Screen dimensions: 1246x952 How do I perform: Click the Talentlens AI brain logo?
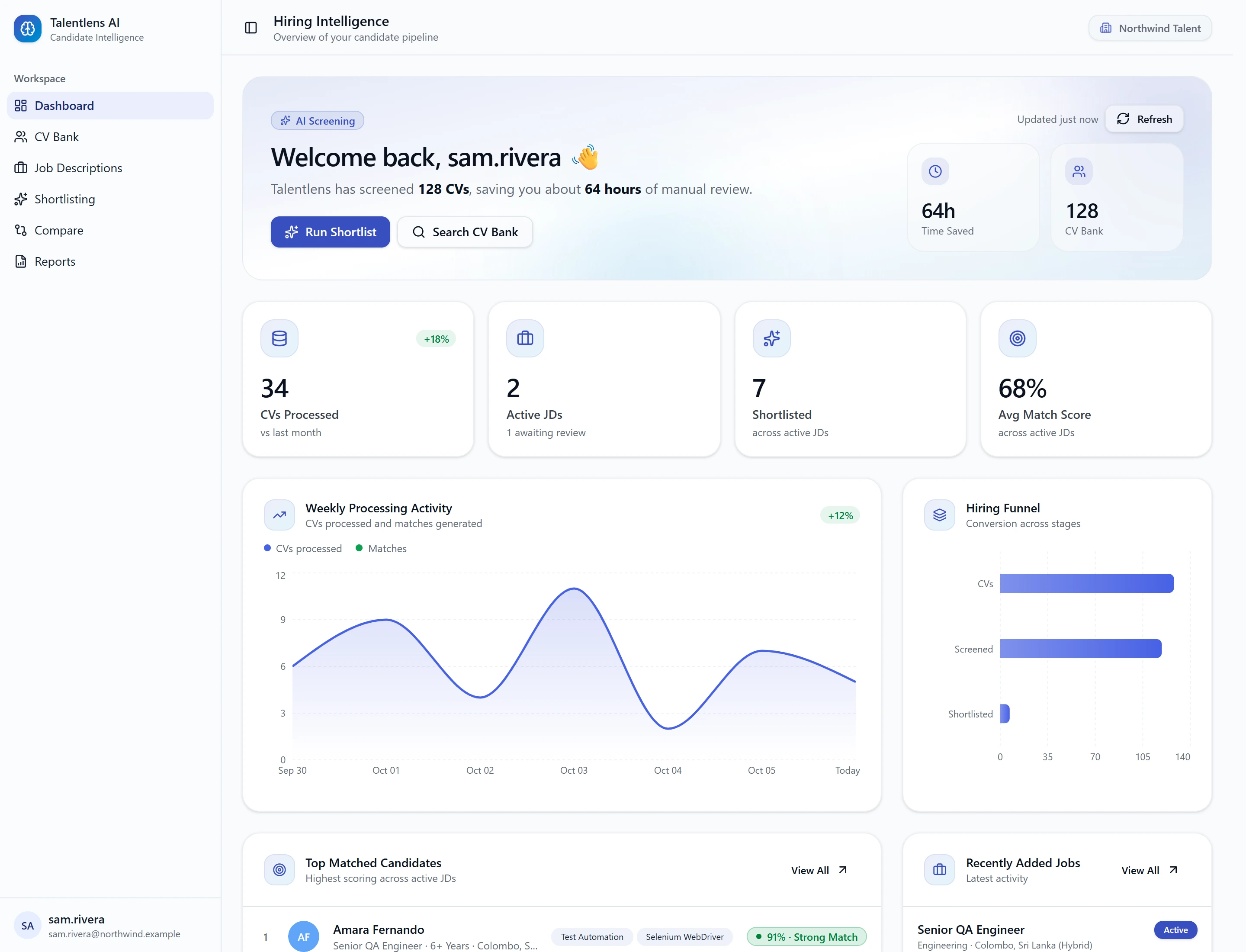coord(28,28)
